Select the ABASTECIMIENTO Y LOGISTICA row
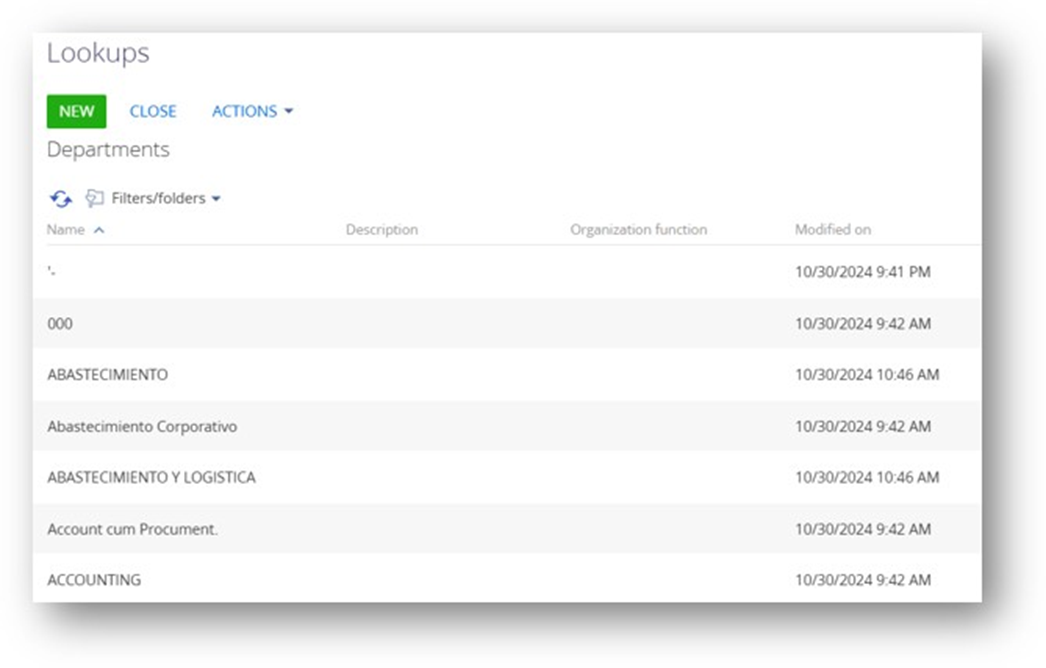This screenshot has height=668, width=1046. pos(151,478)
